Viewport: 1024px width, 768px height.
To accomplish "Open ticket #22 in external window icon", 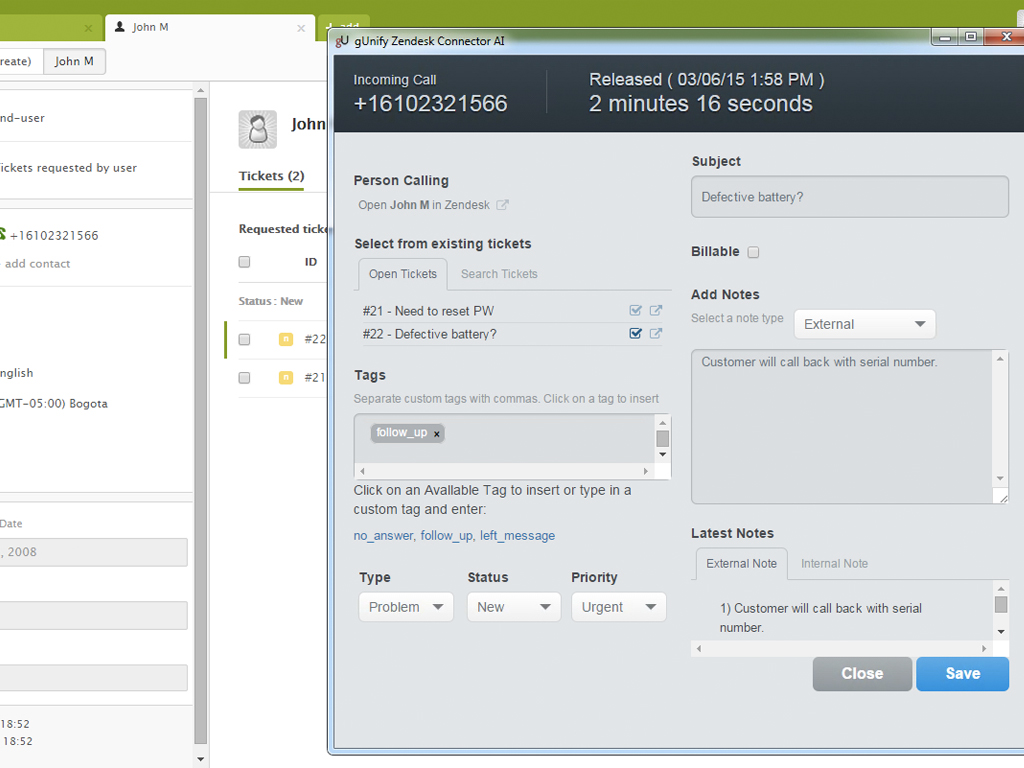I will [656, 334].
